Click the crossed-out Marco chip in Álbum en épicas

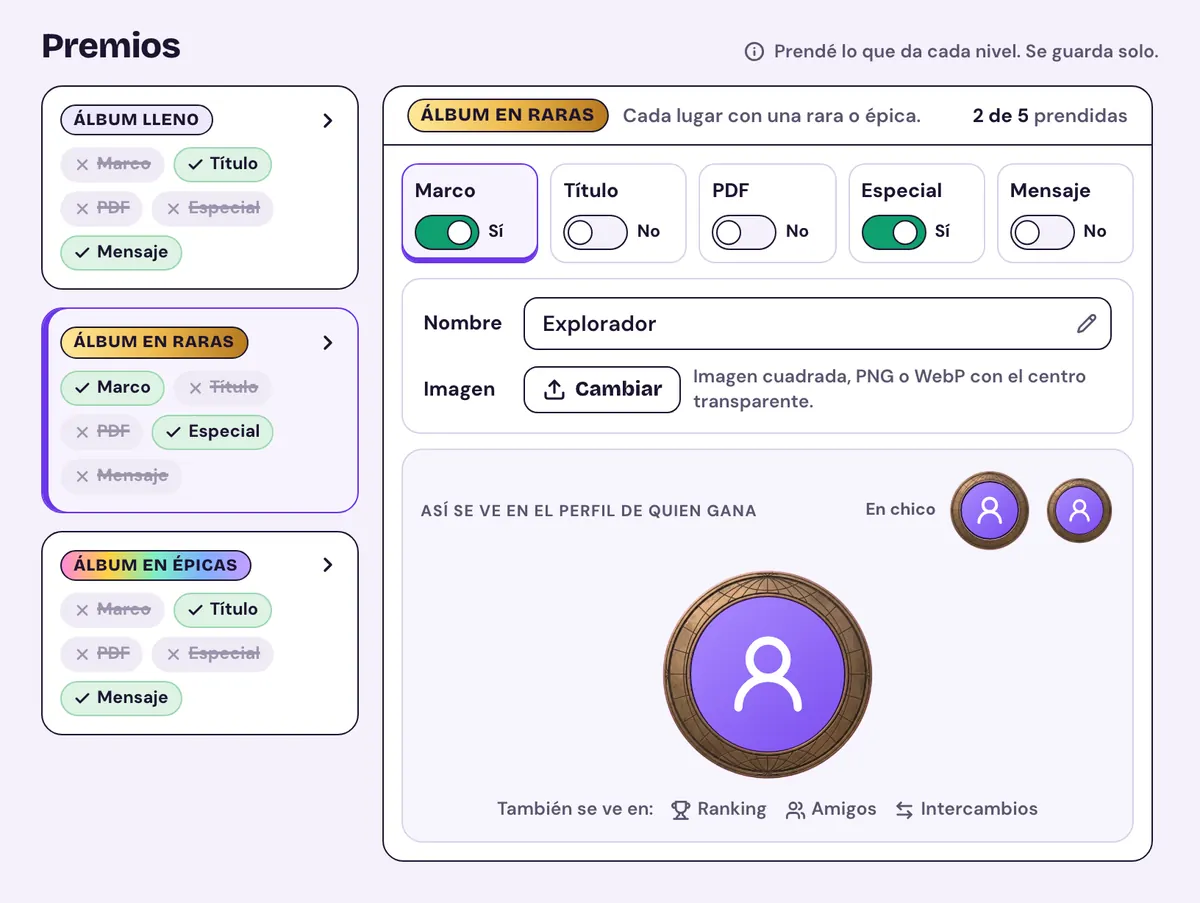click(x=112, y=609)
